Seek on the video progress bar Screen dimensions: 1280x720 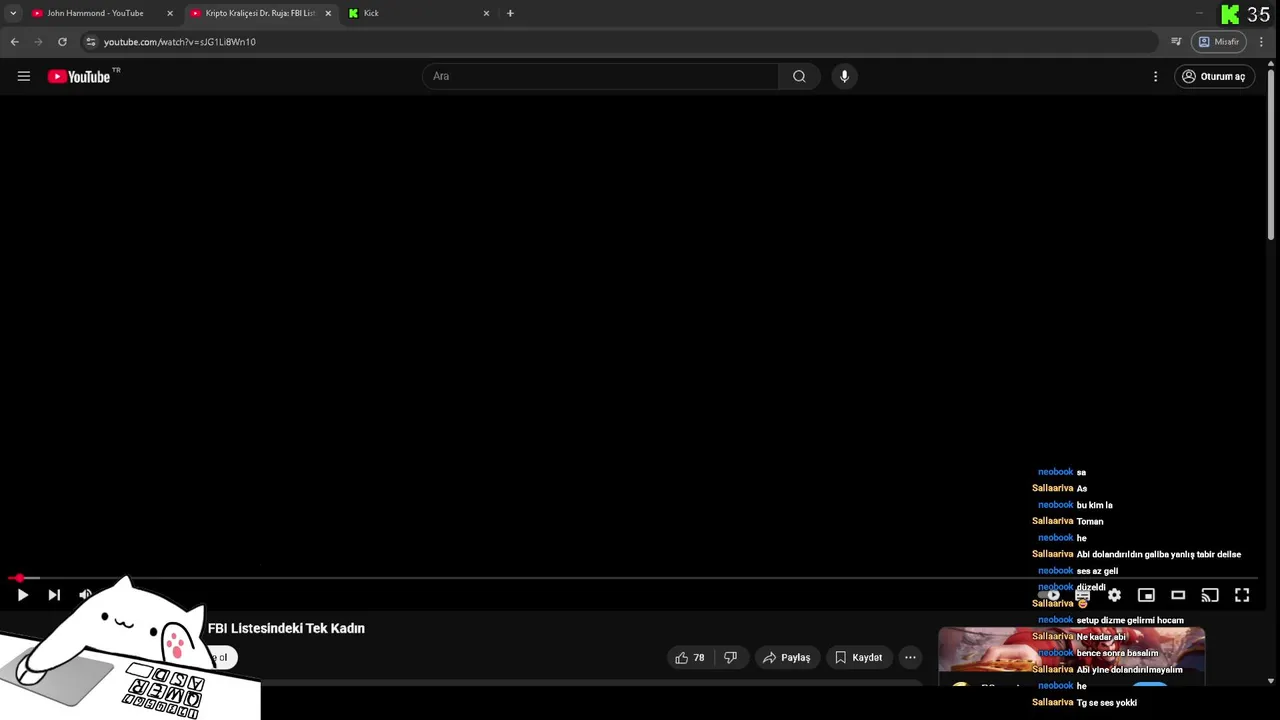coord(634,578)
